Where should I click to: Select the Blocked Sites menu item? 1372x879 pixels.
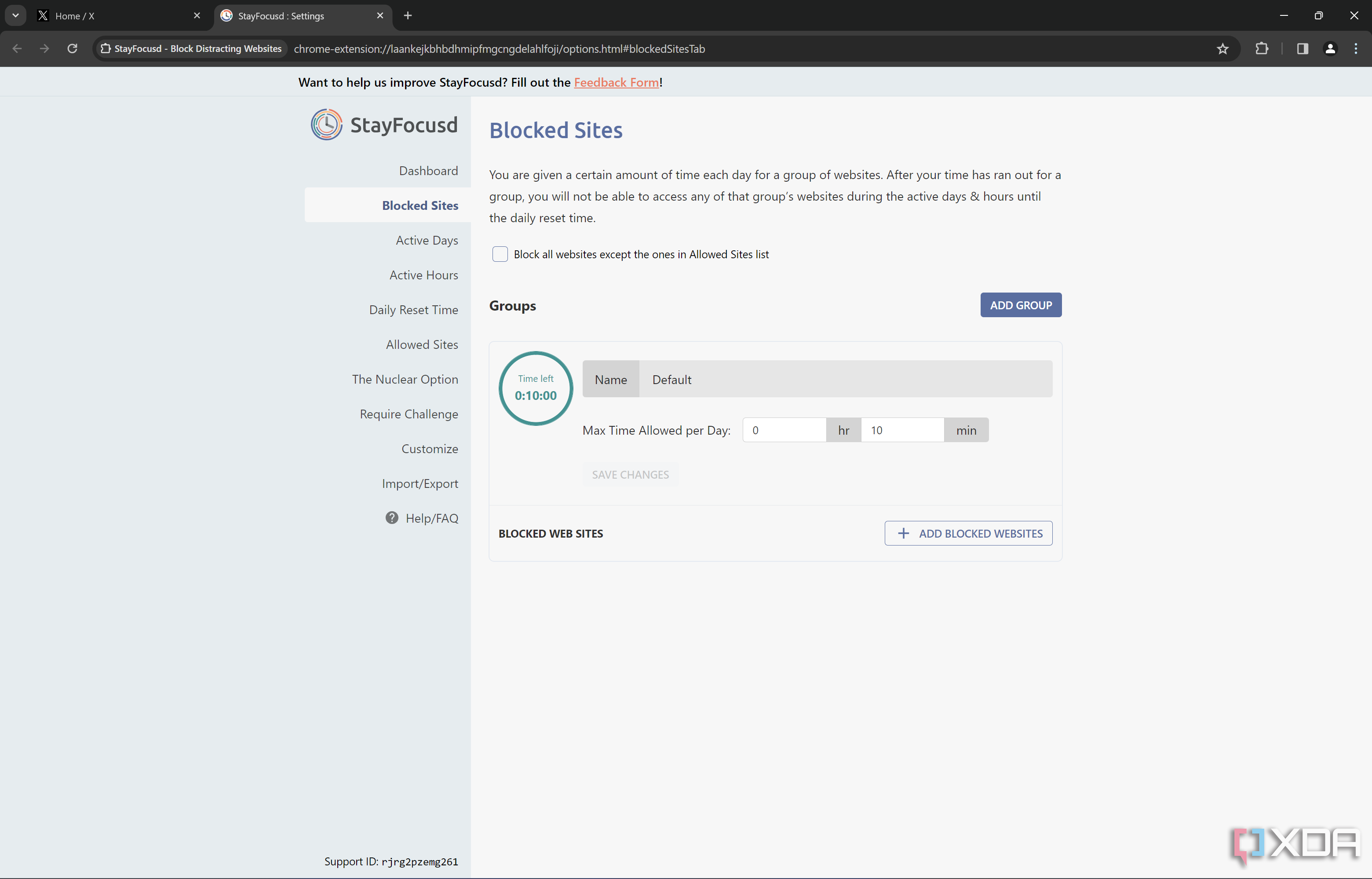pos(420,205)
